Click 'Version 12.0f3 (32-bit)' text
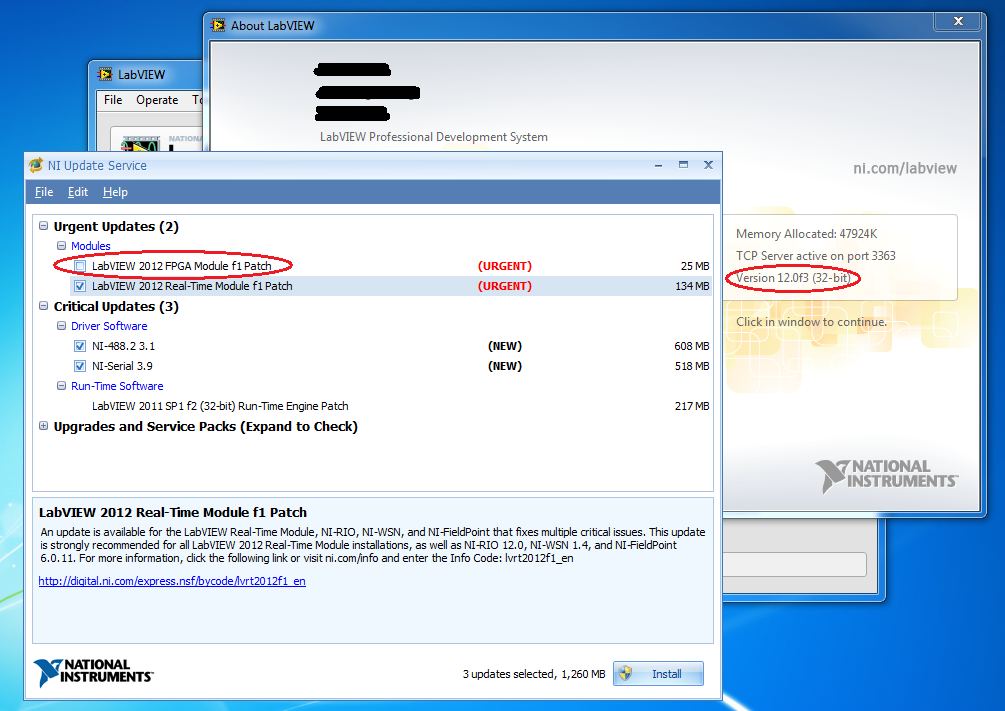1005x711 pixels. click(793, 278)
